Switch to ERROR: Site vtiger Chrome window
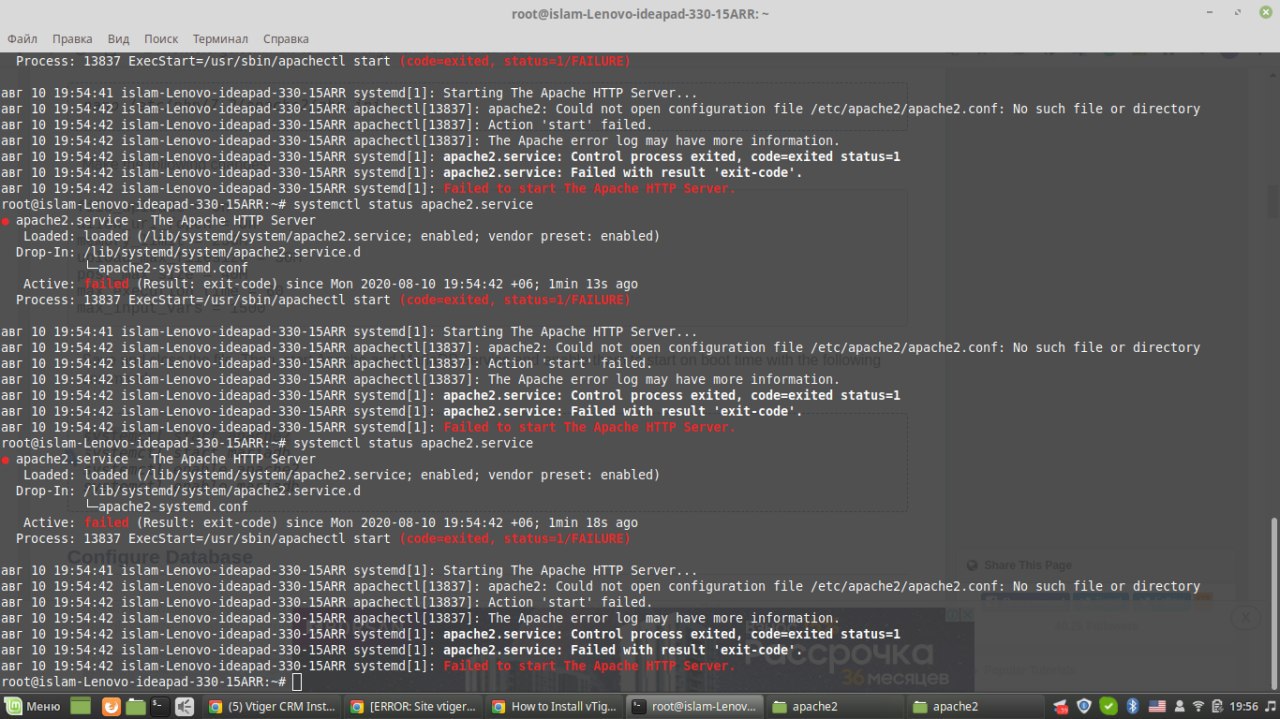The image size is (1280, 719). [413, 707]
